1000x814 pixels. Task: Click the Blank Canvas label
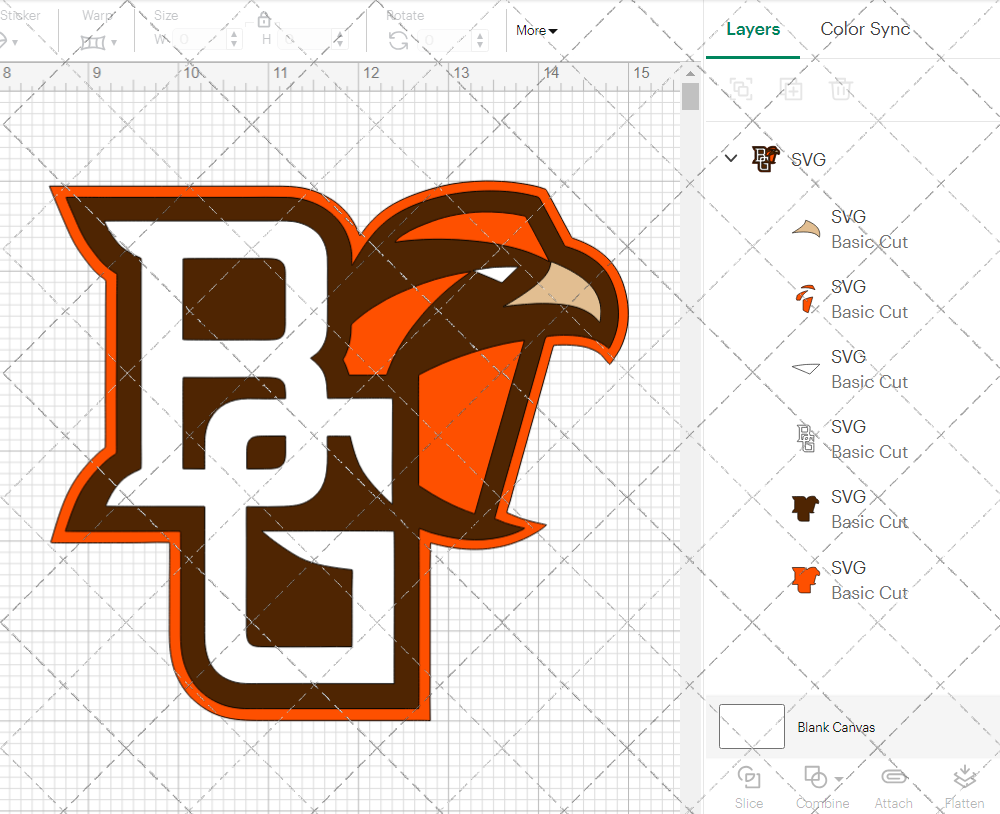(x=837, y=727)
